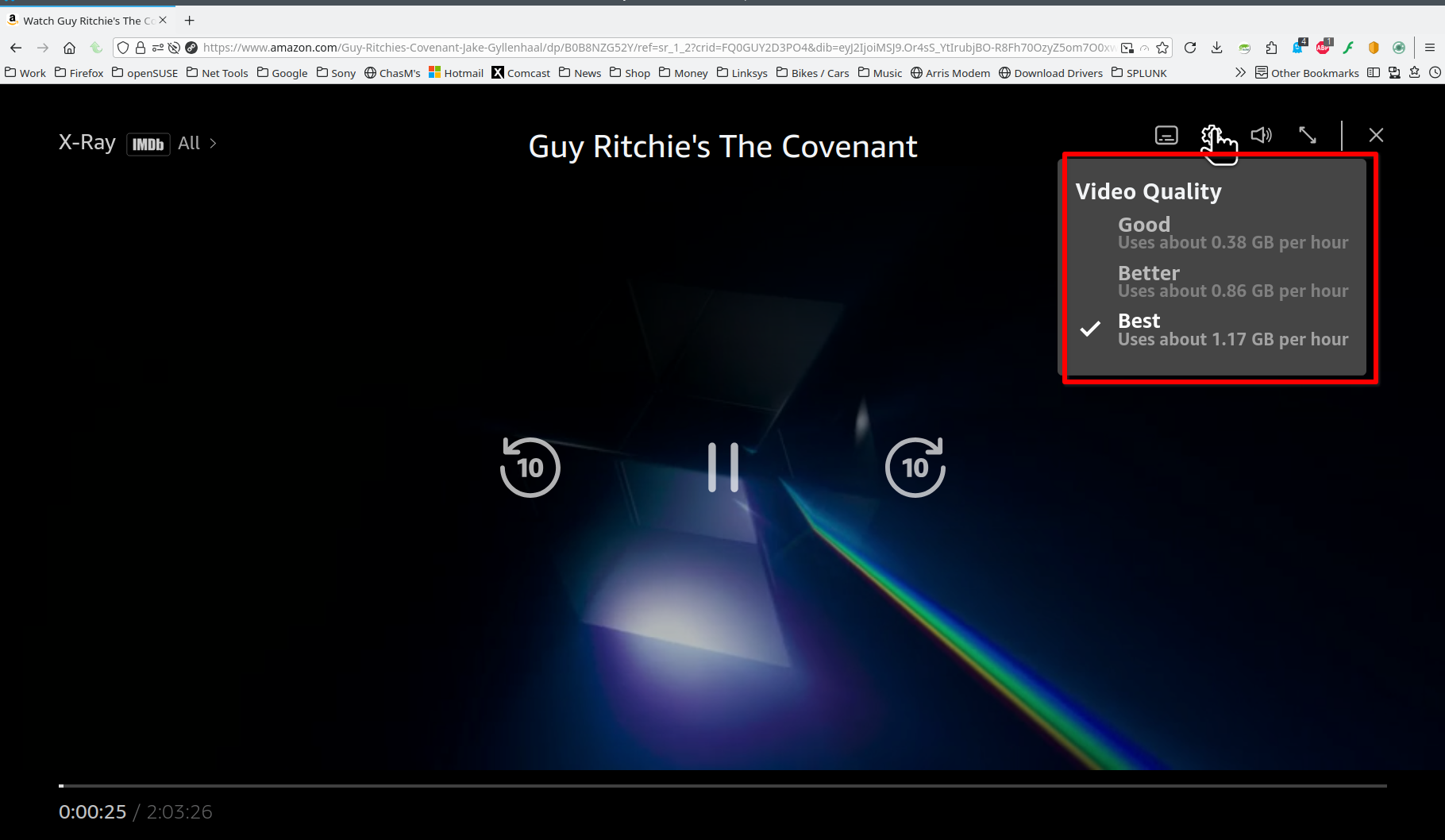Open the Net Tools bookmarks folder

218,73
